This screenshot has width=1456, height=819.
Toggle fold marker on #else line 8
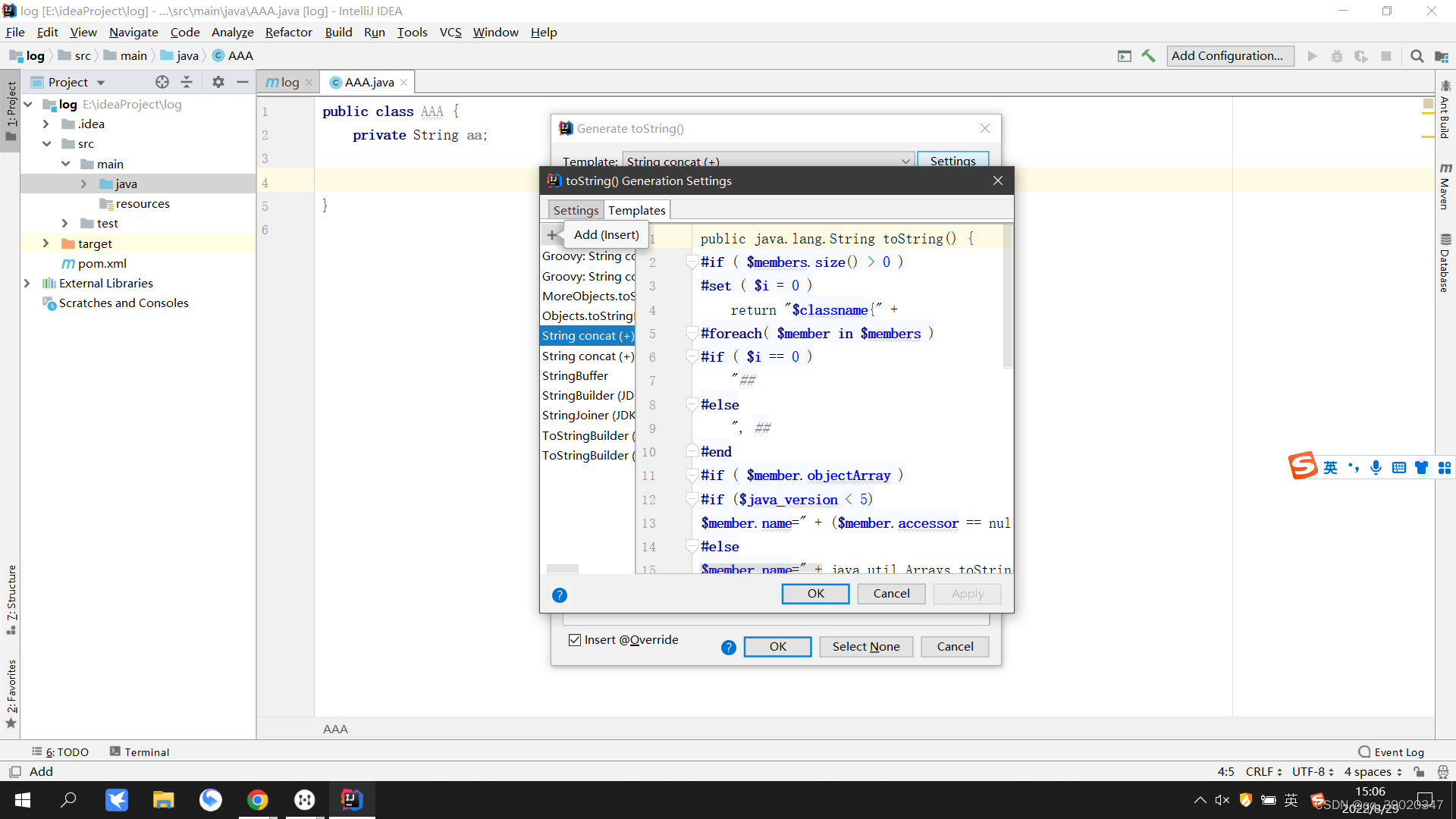[692, 405]
